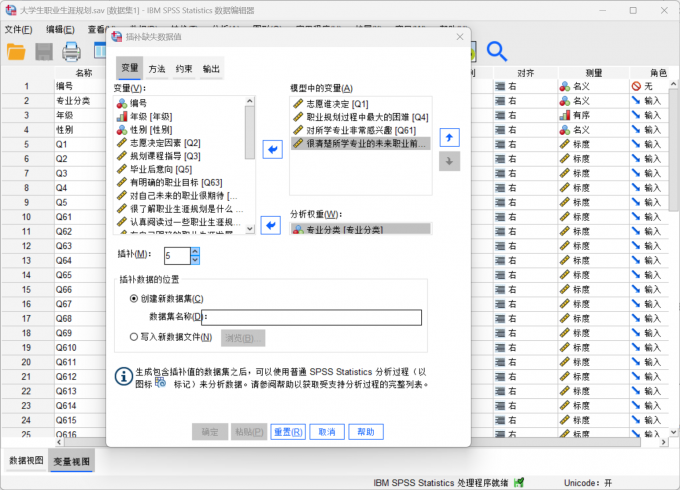Move variable into analysis weight with lower arrow
The height and width of the screenshot is (490, 680).
[x=271, y=225]
